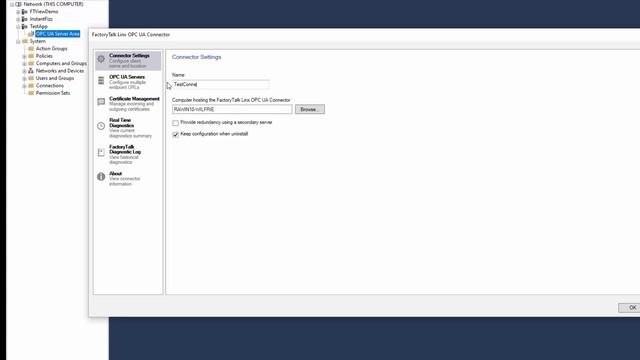Click the Networks and Devices icon

click(x=31, y=71)
